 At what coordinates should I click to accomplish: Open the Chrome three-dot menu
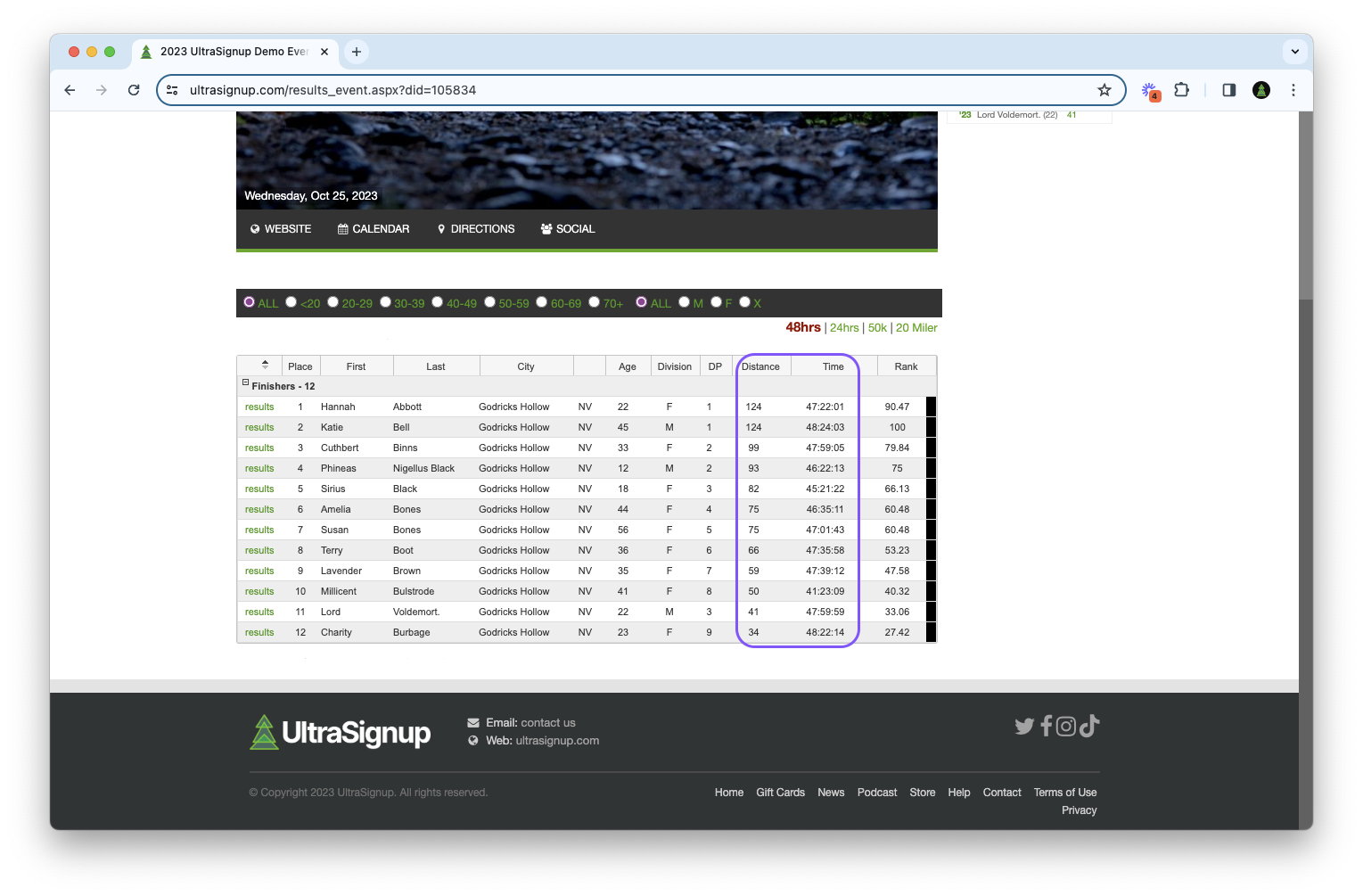[x=1293, y=90]
